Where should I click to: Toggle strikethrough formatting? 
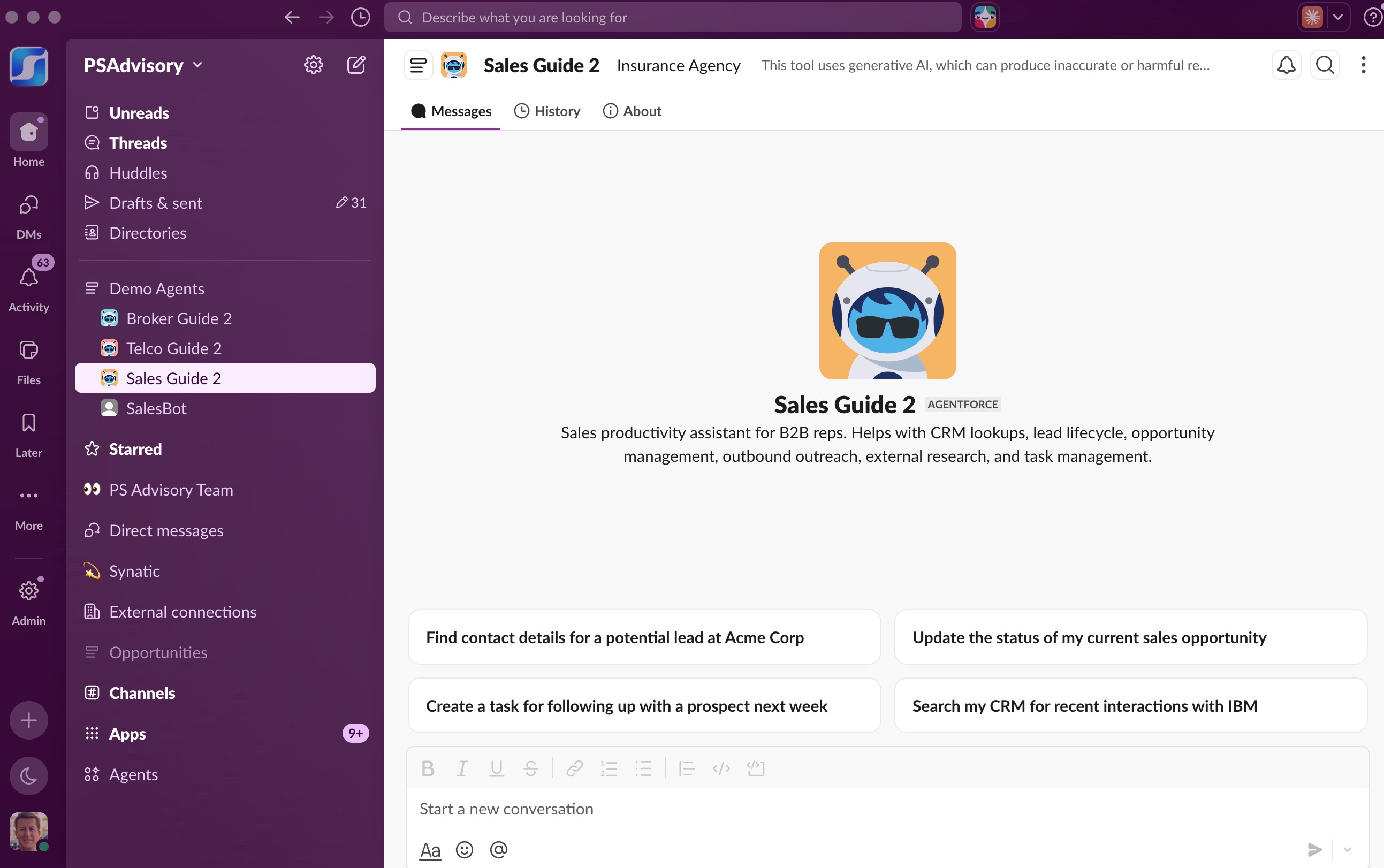click(531, 768)
